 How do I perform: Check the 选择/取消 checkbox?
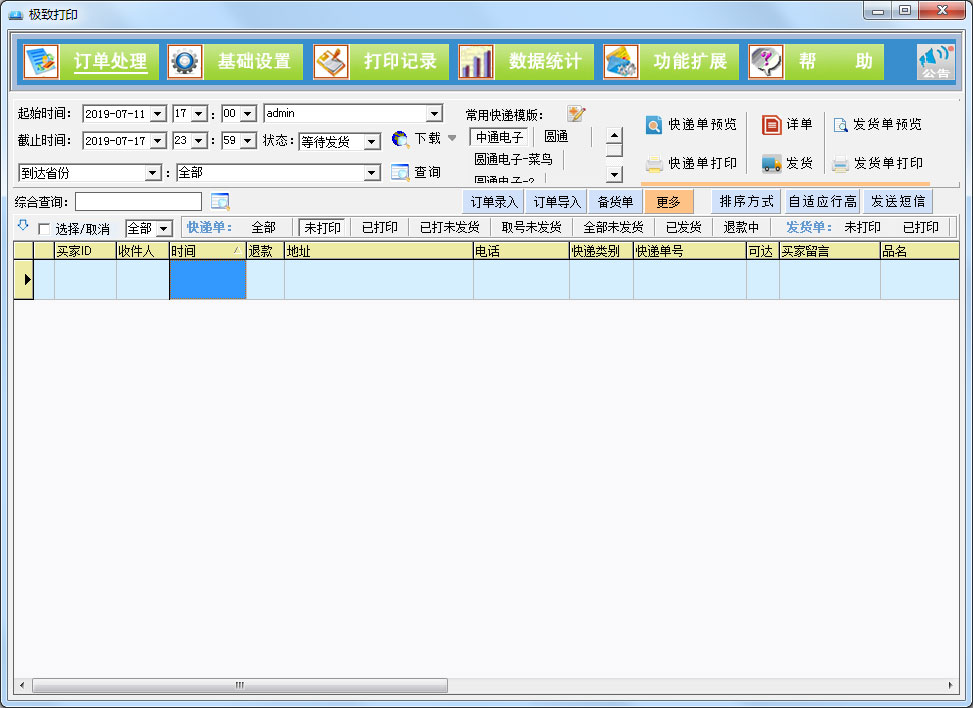[x=43, y=228]
